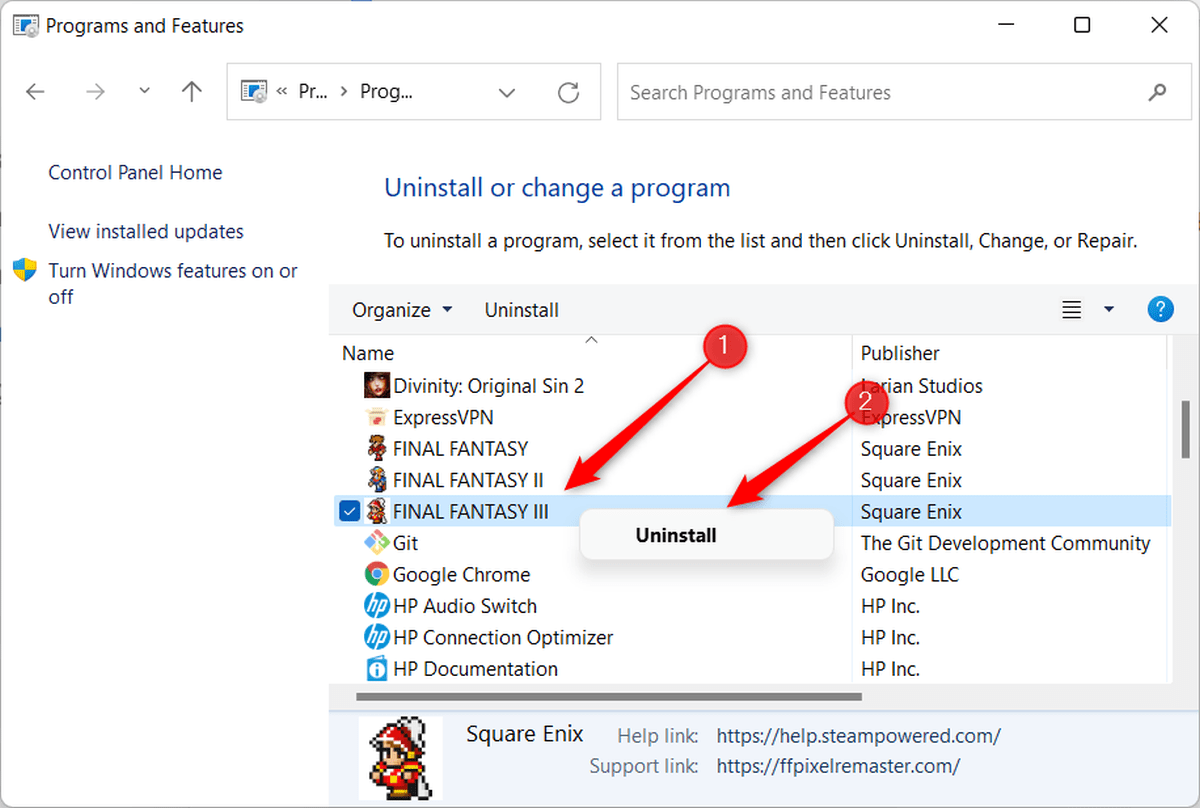Image resolution: width=1200 pixels, height=808 pixels.
Task: Click the magnifier search icon
Action: coord(1157,92)
